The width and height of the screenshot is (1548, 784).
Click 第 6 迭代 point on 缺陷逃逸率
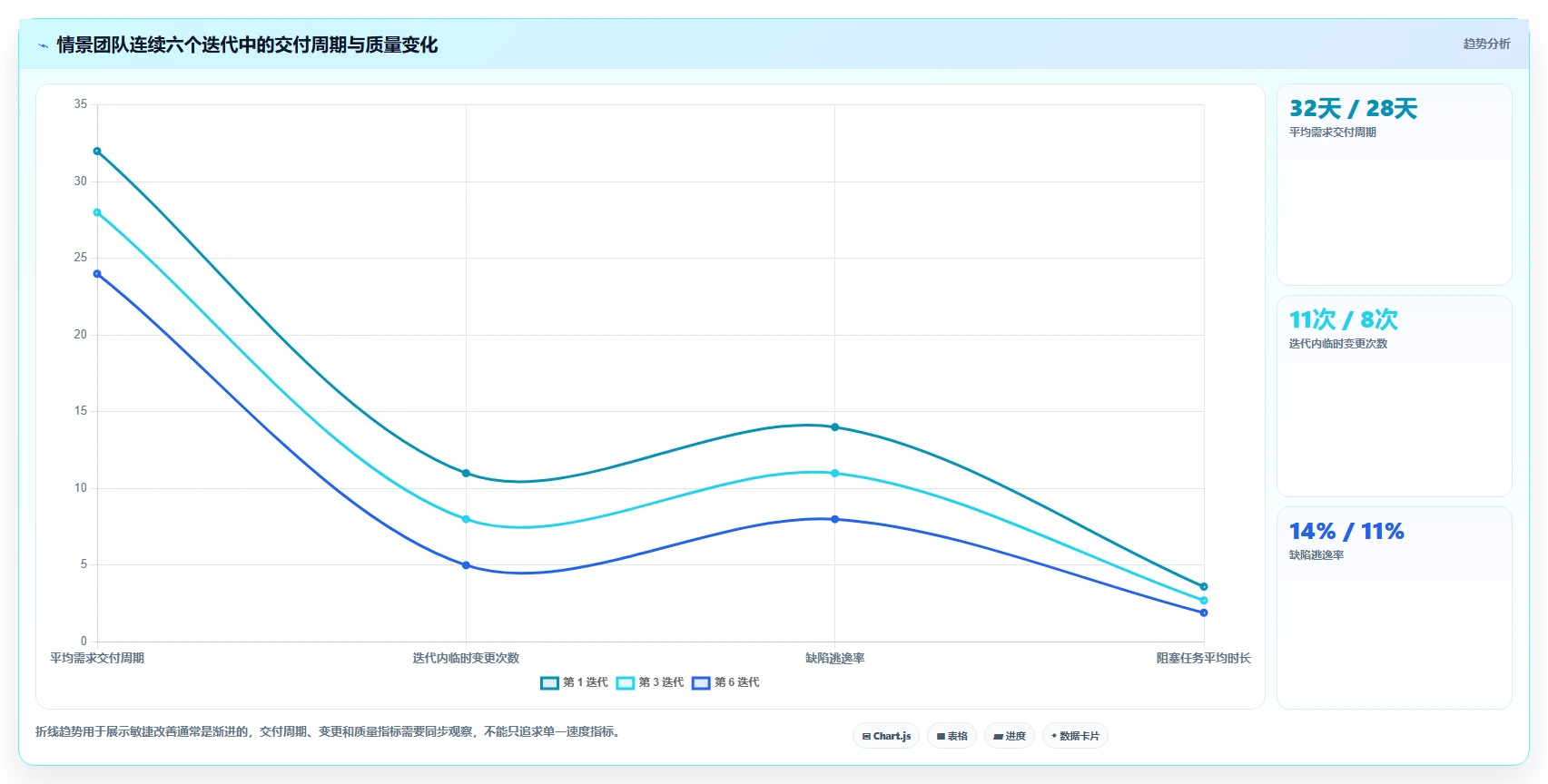click(x=835, y=519)
